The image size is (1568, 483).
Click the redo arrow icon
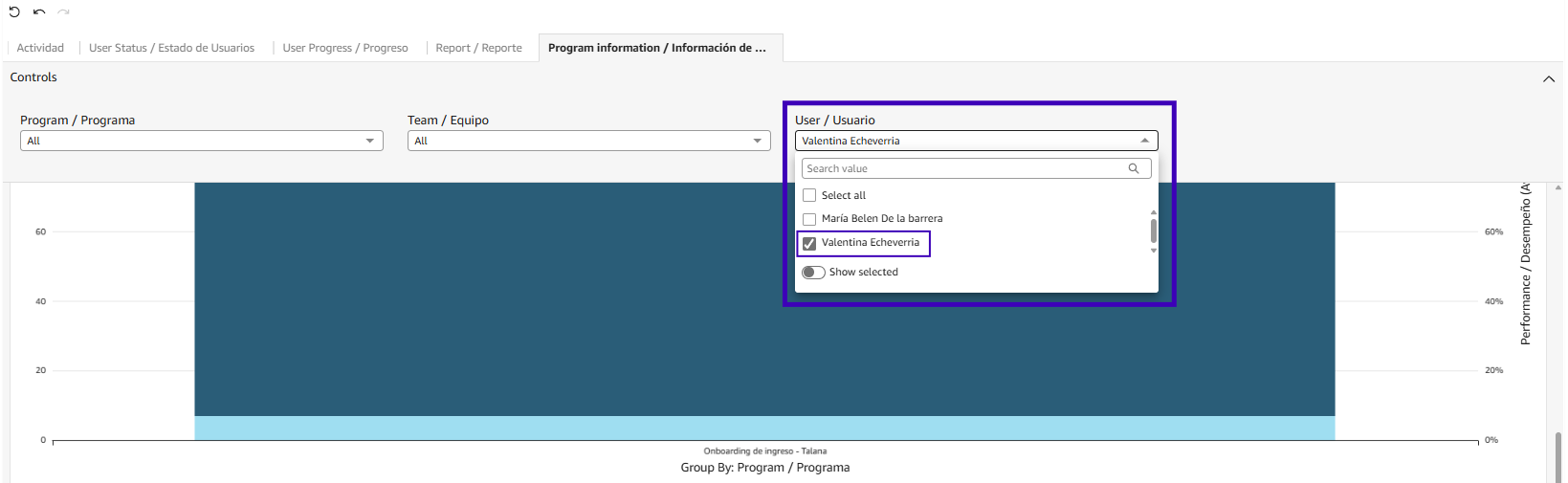click(64, 11)
